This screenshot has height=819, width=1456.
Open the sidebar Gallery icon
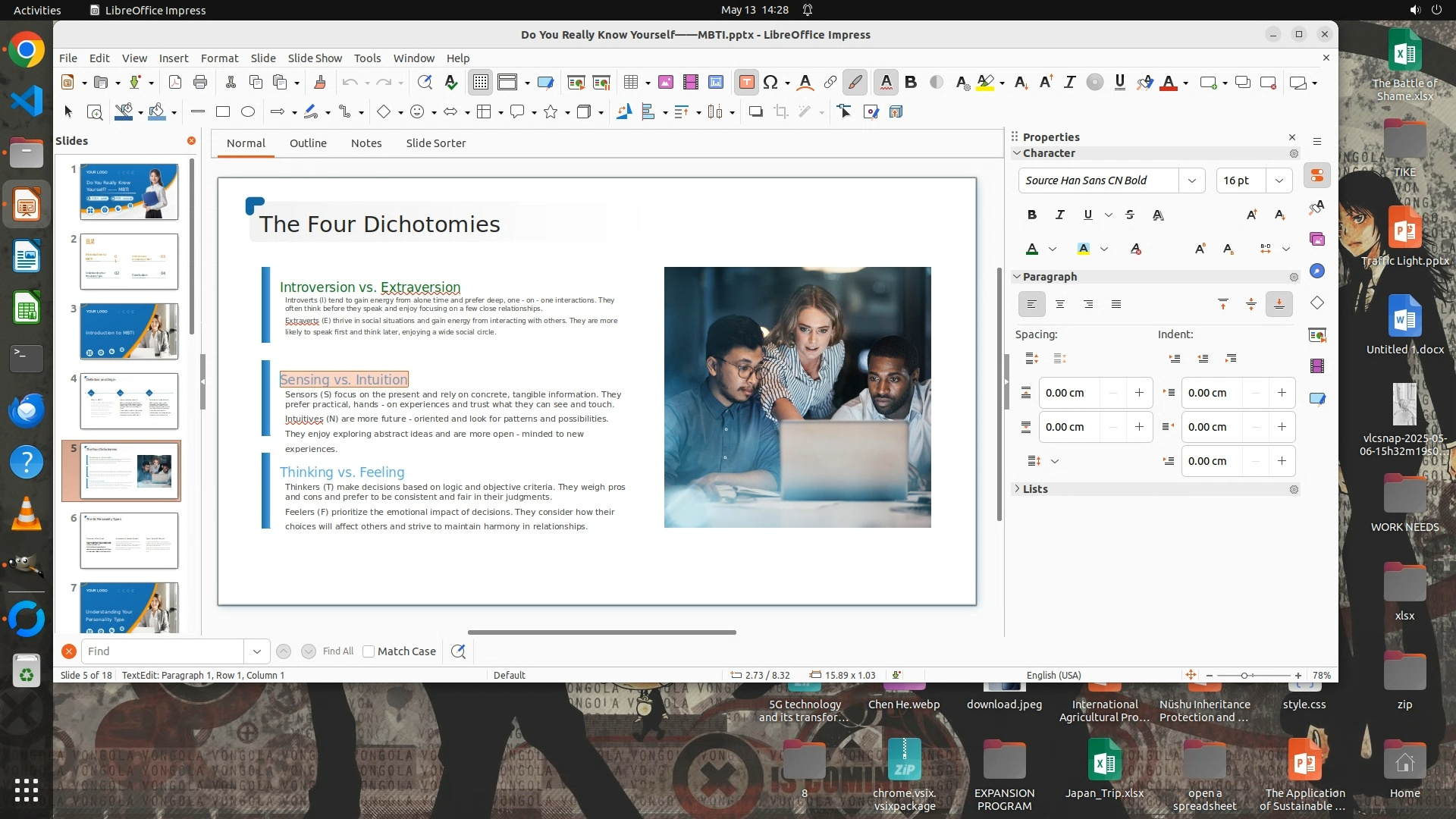pyautogui.click(x=1317, y=239)
